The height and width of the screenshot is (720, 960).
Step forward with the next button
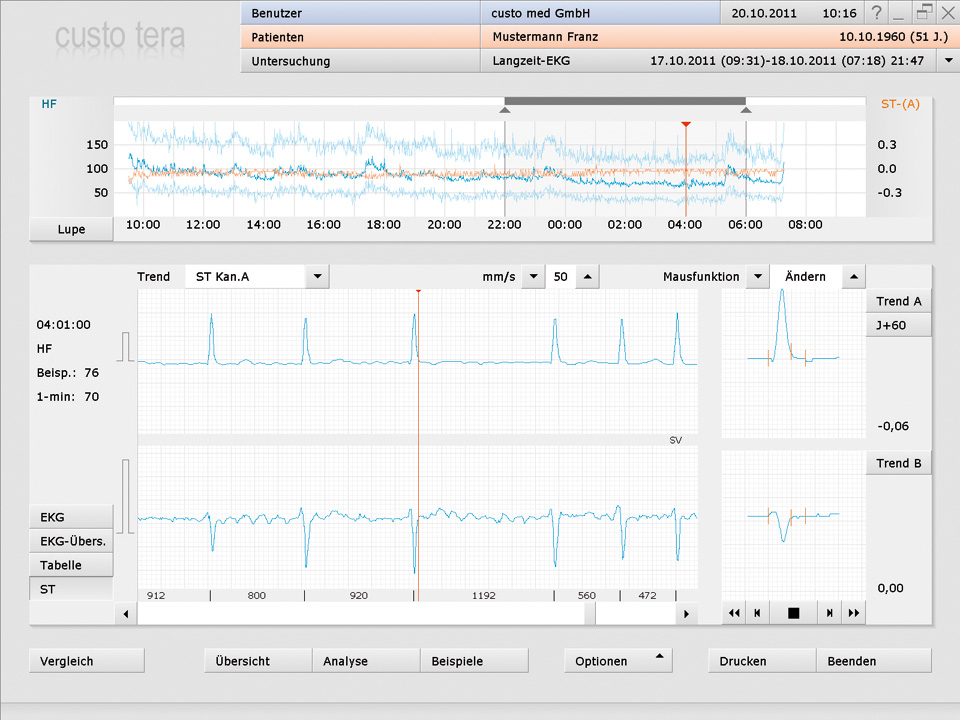click(x=829, y=613)
